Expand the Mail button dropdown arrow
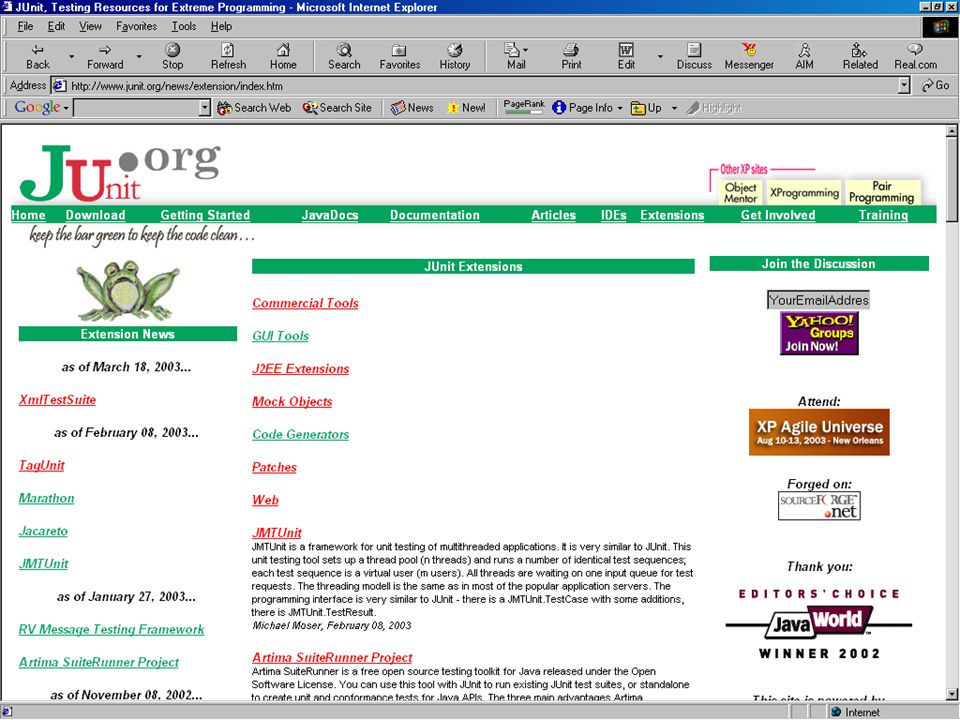Viewport: 960px width, 720px height. click(526, 50)
